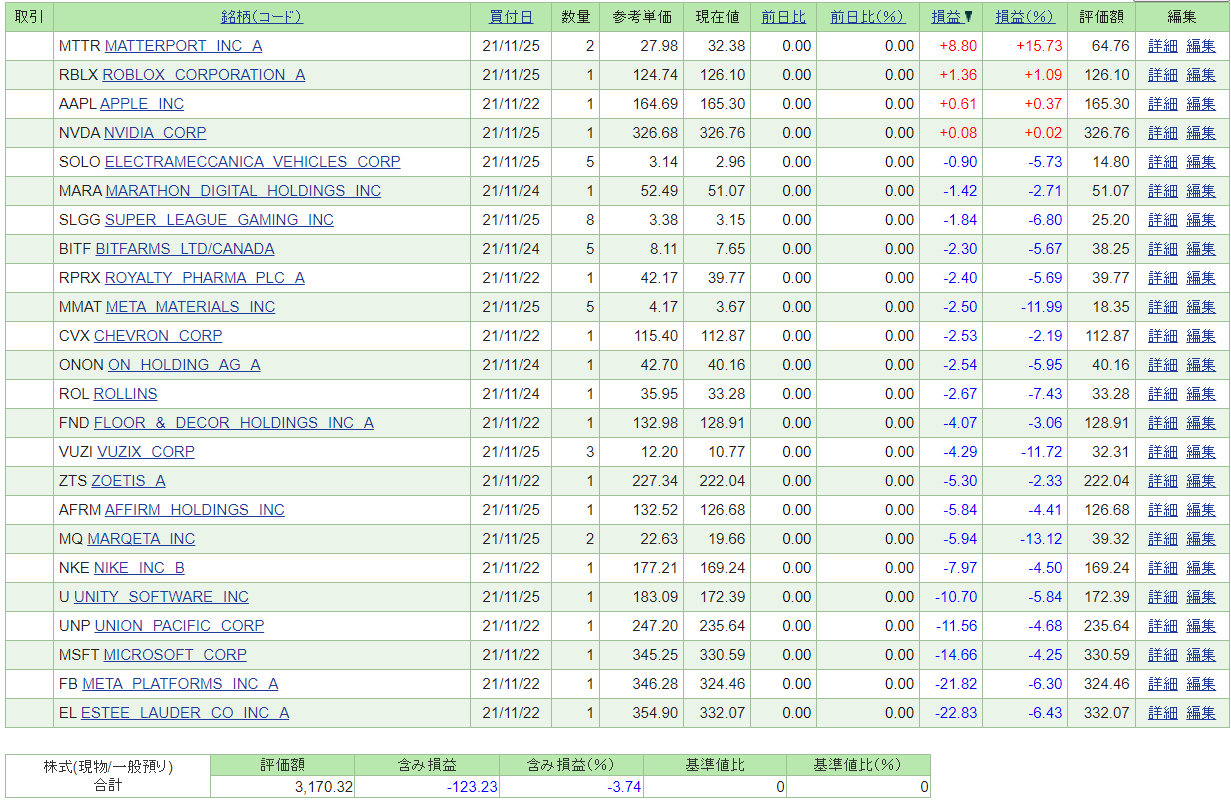Open ELECTRAMECCANICA_VEHICLES_CORP link

pyautogui.click(x=253, y=162)
